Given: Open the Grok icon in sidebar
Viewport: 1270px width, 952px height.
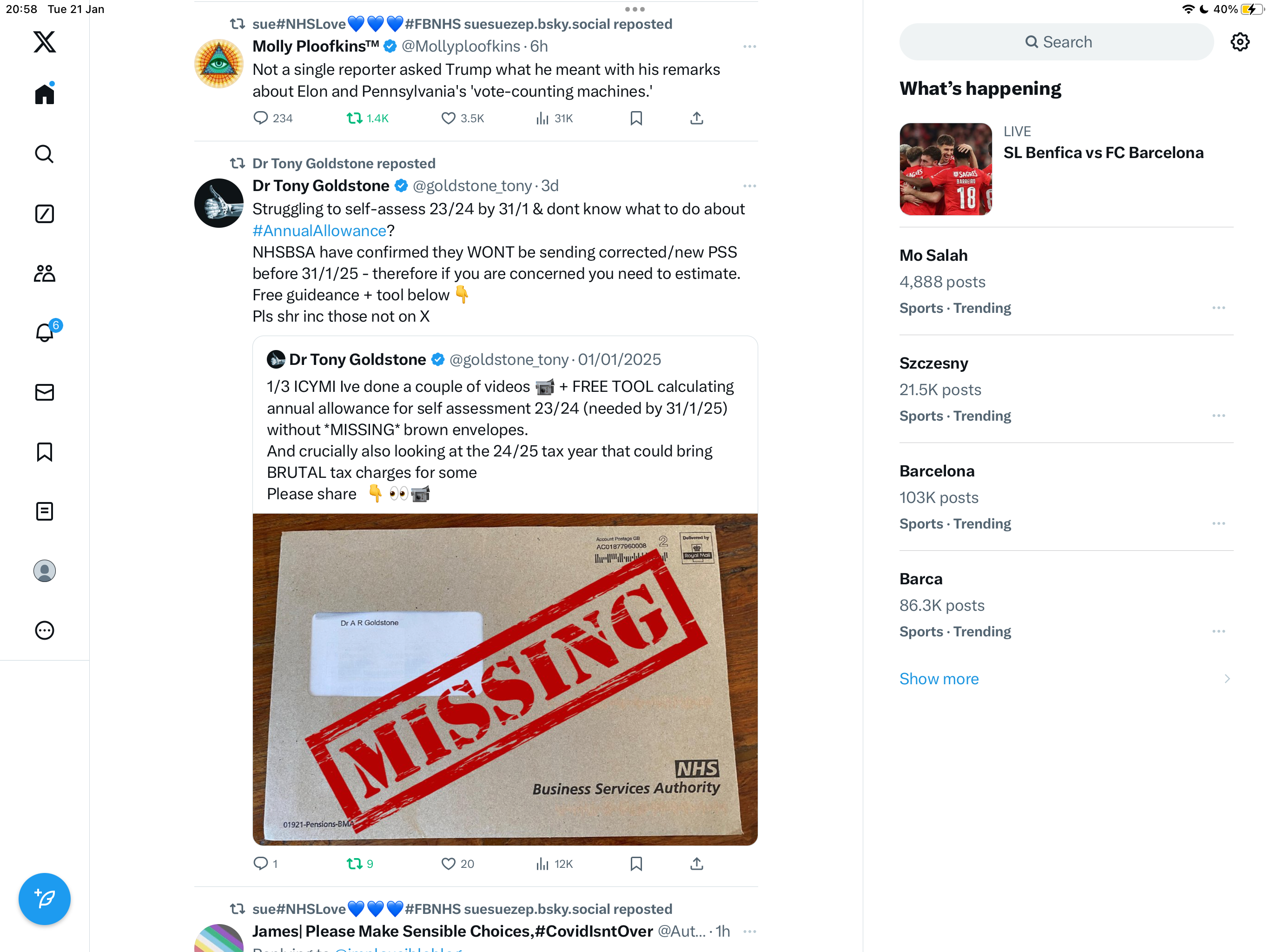Looking at the screenshot, I should [44, 214].
